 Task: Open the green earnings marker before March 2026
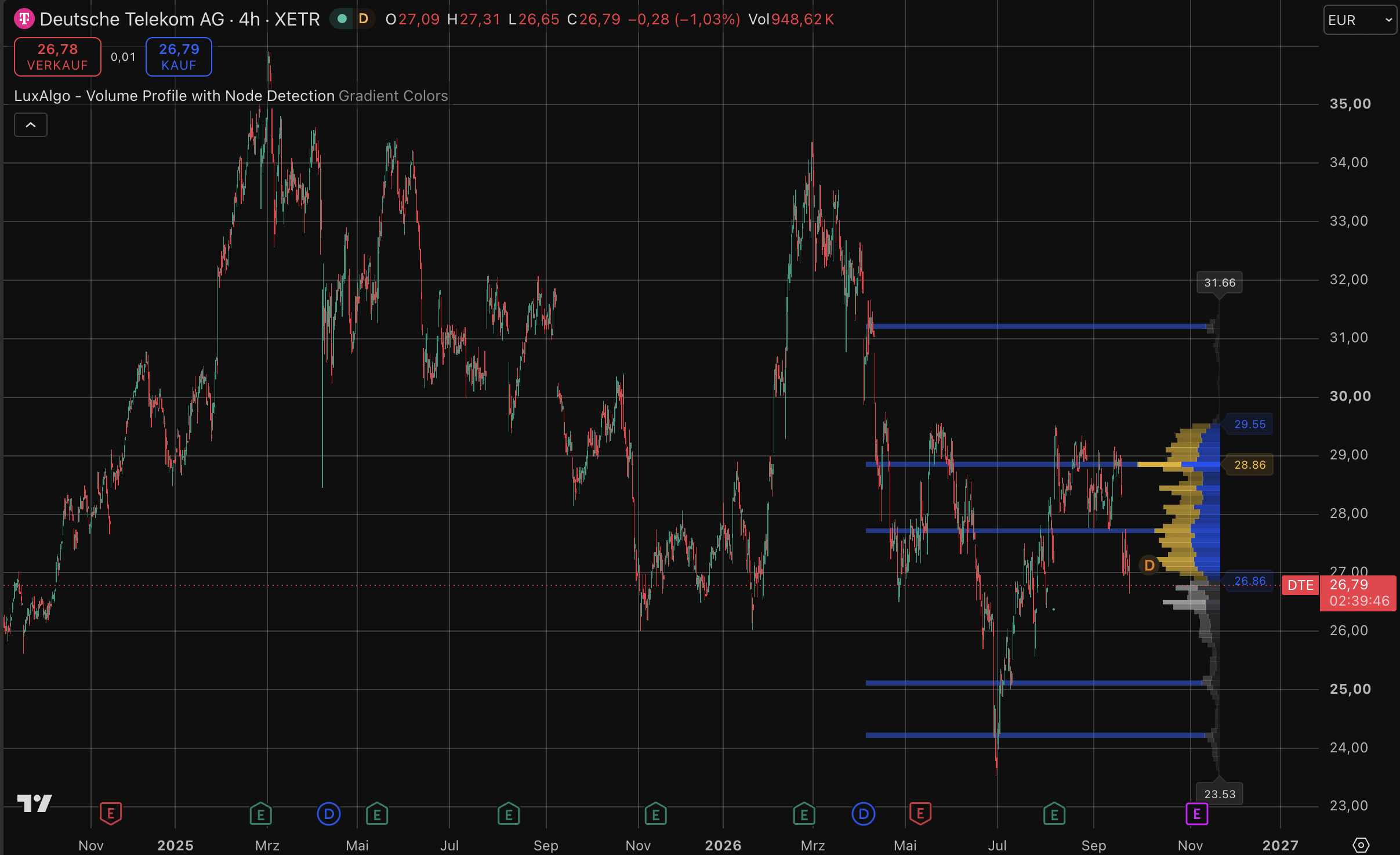pos(804,813)
